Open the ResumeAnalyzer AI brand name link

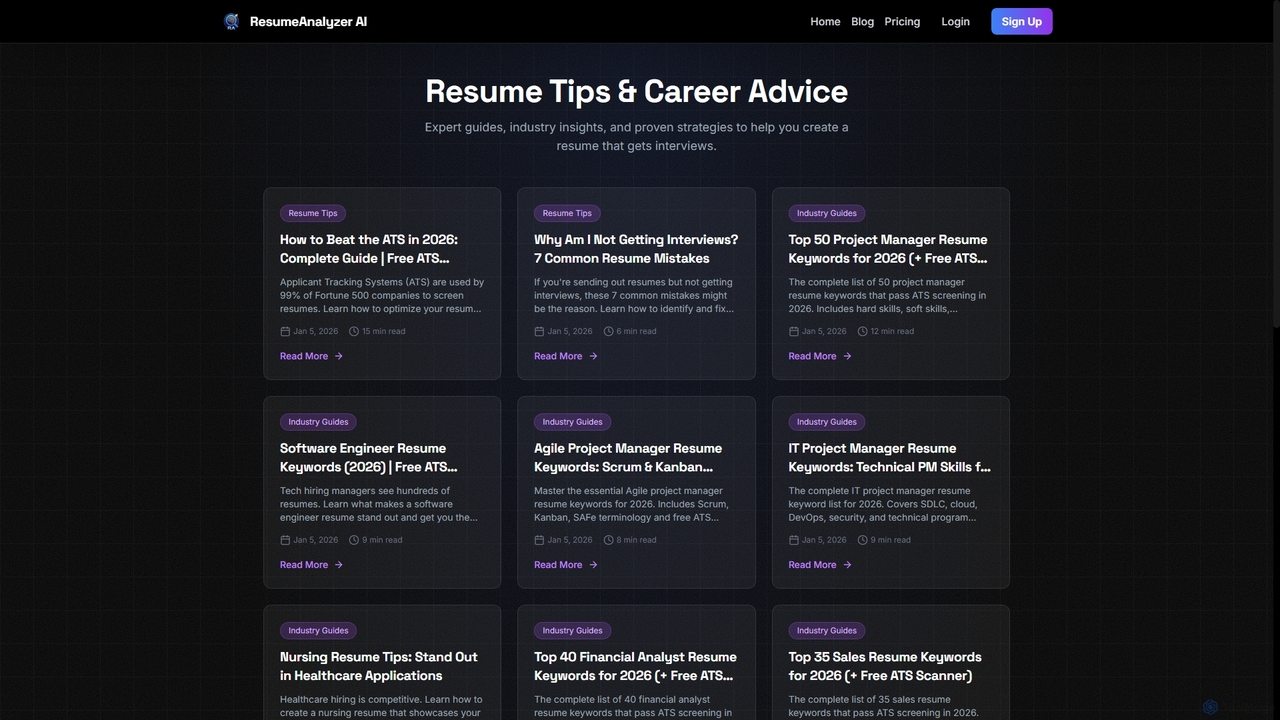(x=308, y=21)
